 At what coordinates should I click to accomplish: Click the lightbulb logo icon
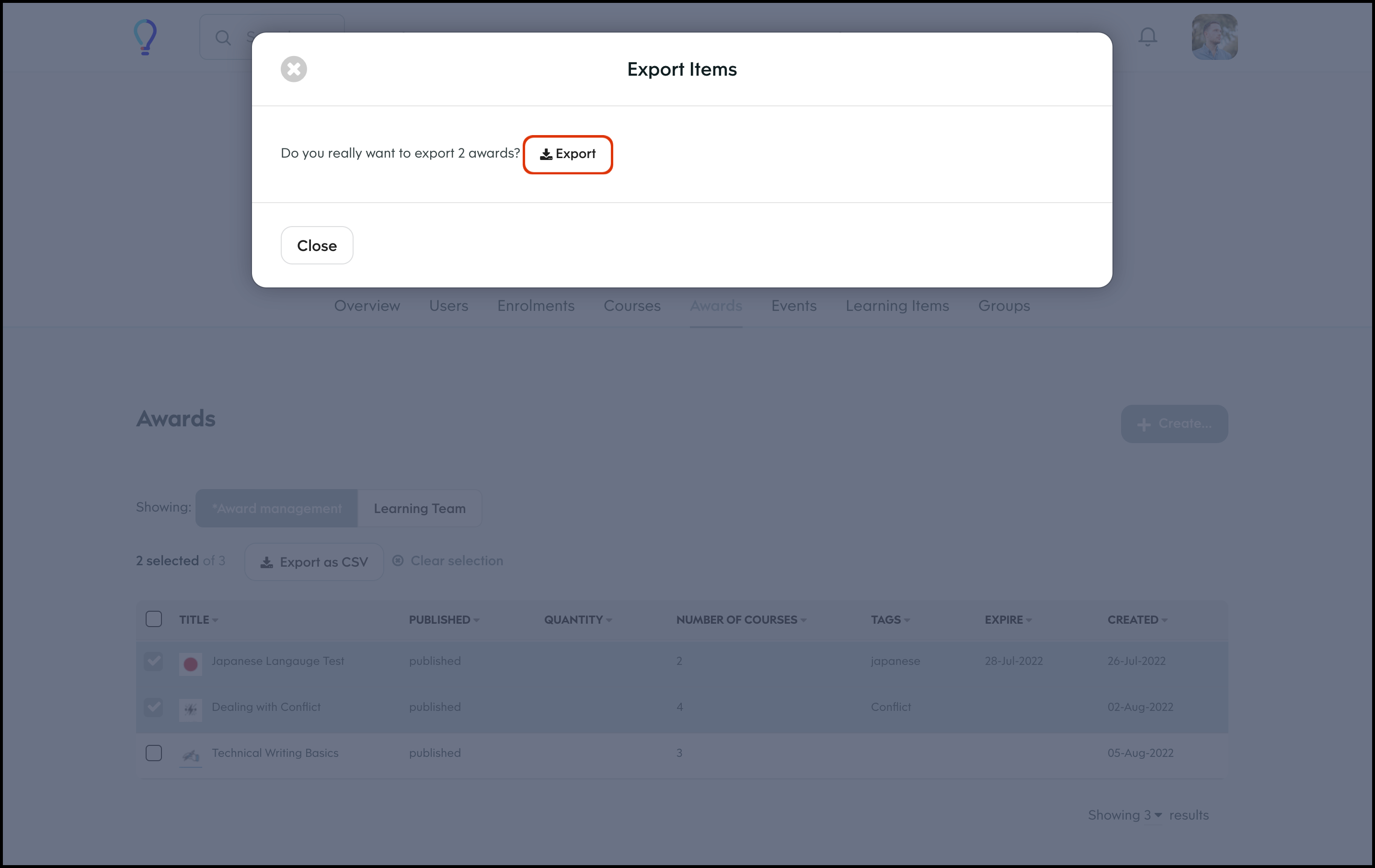point(145,37)
